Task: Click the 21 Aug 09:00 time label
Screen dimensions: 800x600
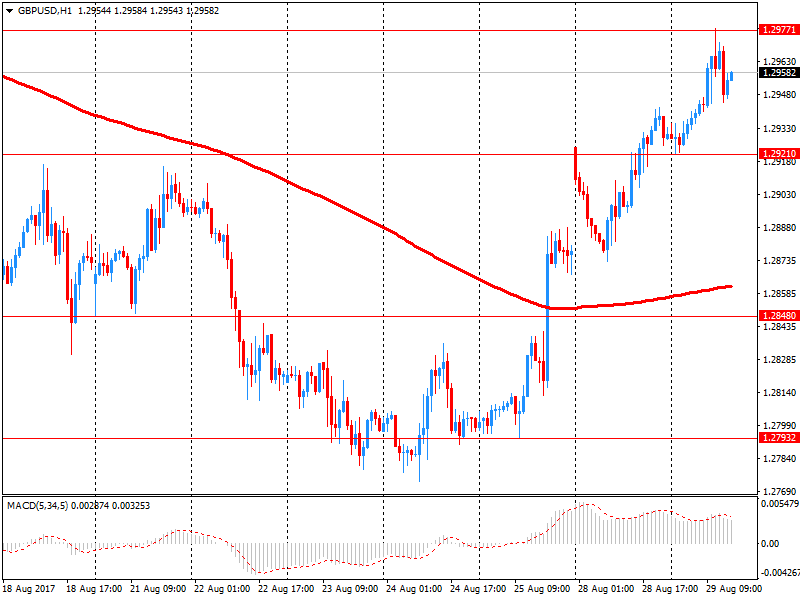Action: point(158,589)
